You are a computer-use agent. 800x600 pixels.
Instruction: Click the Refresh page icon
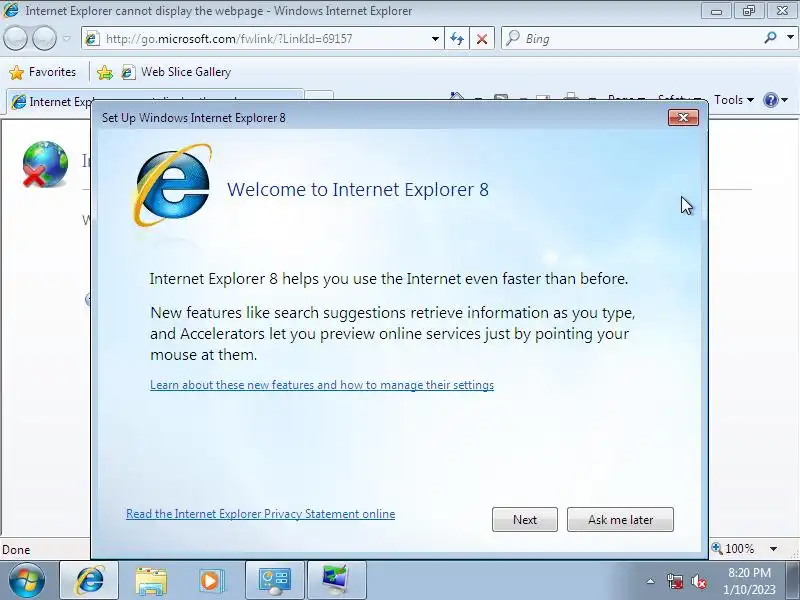click(x=457, y=39)
